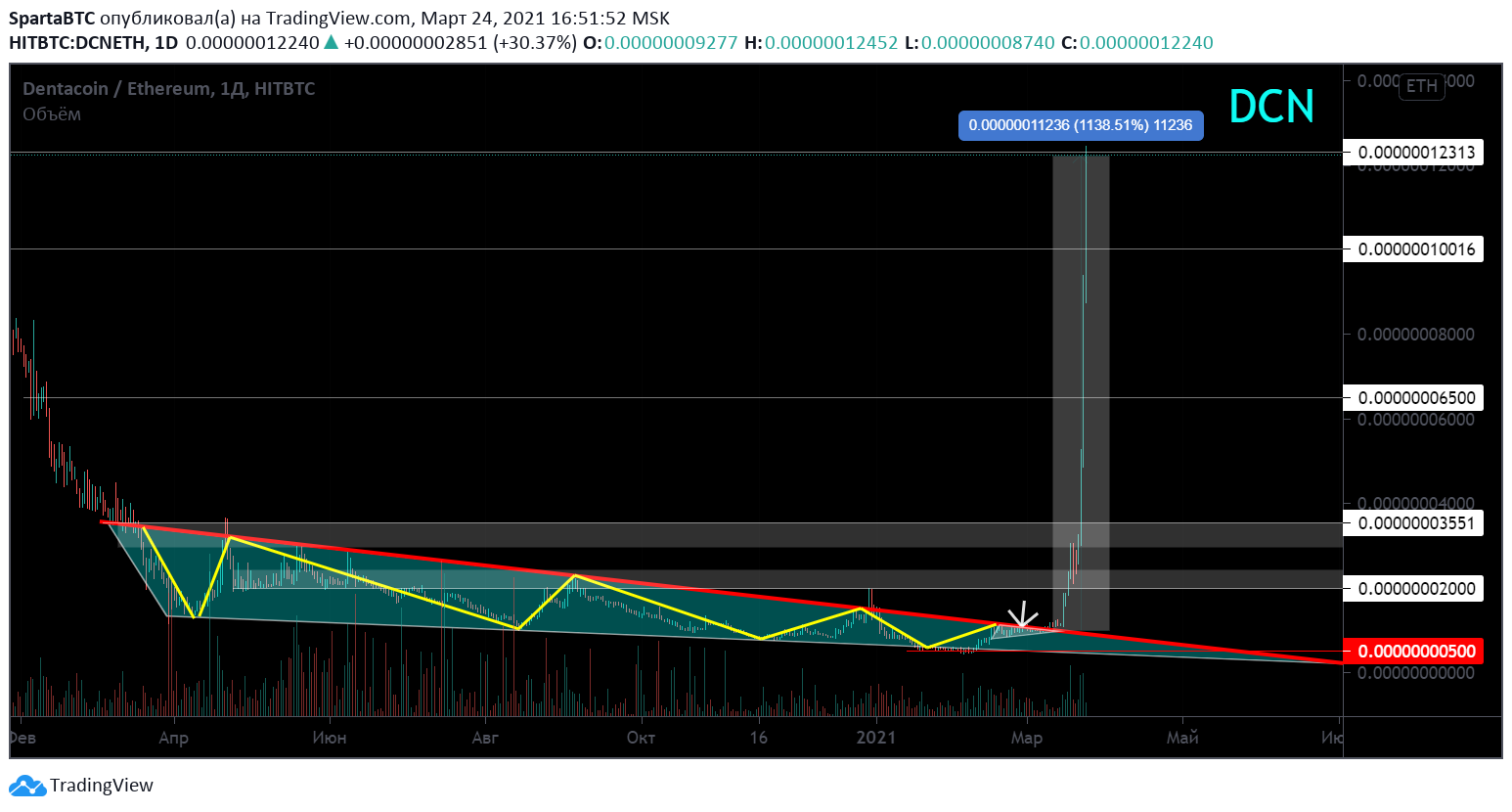The height and width of the screenshot is (812, 1512).
Task: Click the +30.37% percent change text
Action: [535, 43]
